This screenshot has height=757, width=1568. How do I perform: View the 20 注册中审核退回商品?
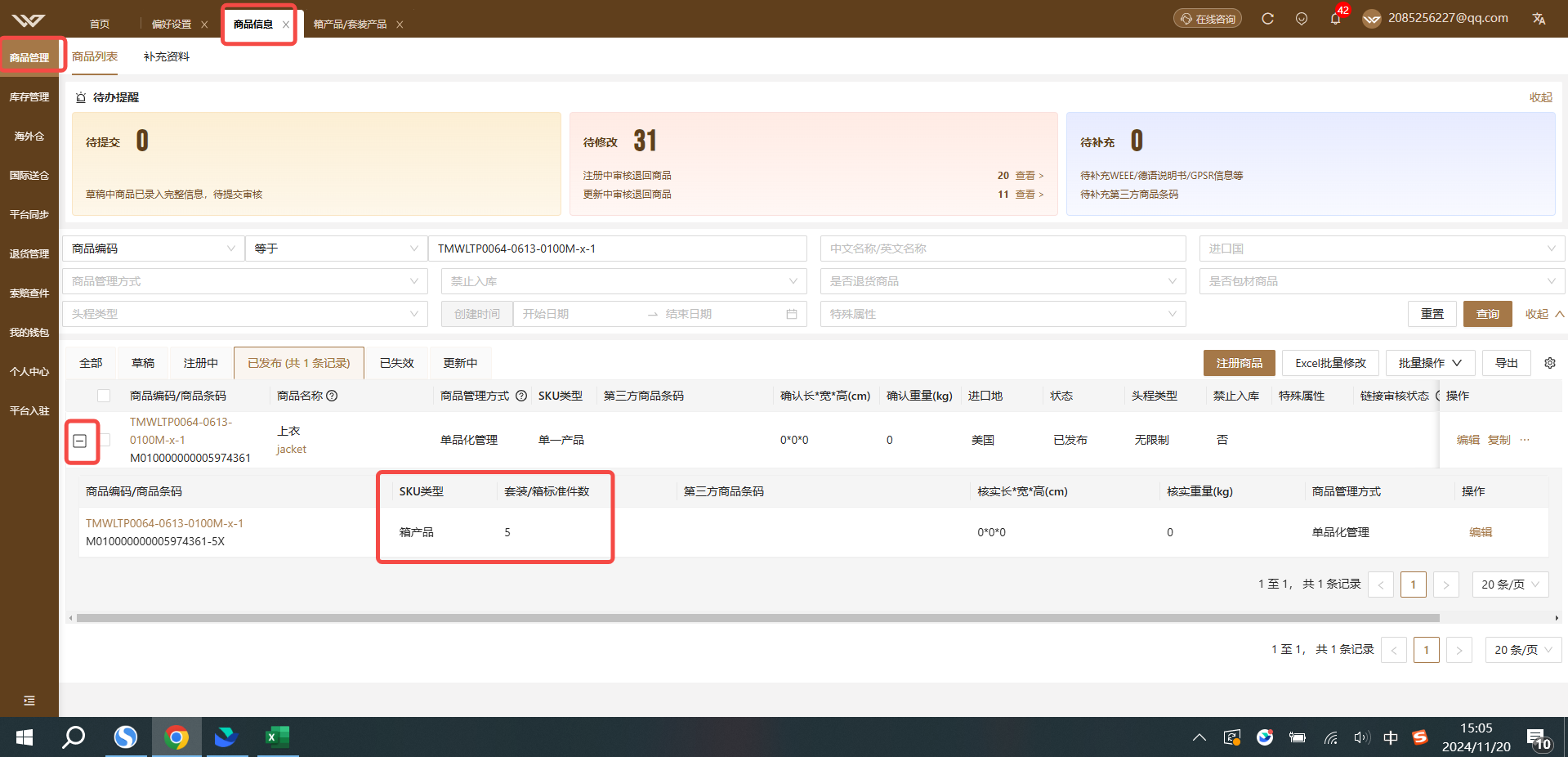point(1030,176)
